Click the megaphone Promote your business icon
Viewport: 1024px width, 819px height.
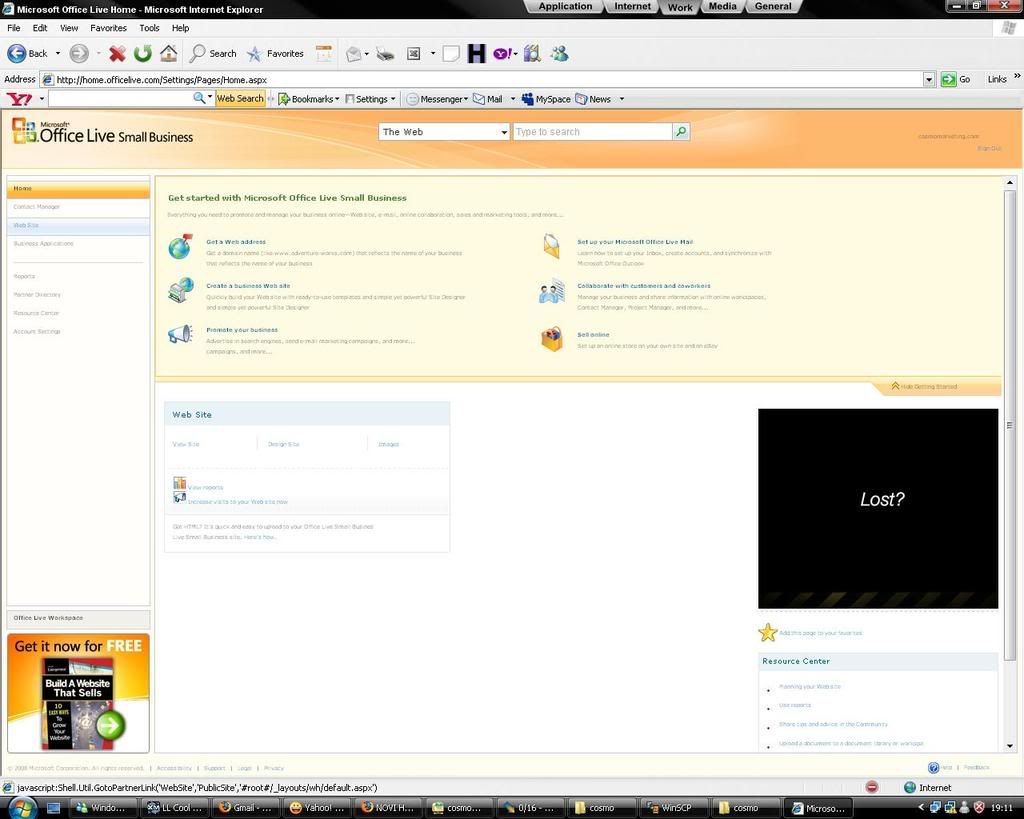(180, 334)
